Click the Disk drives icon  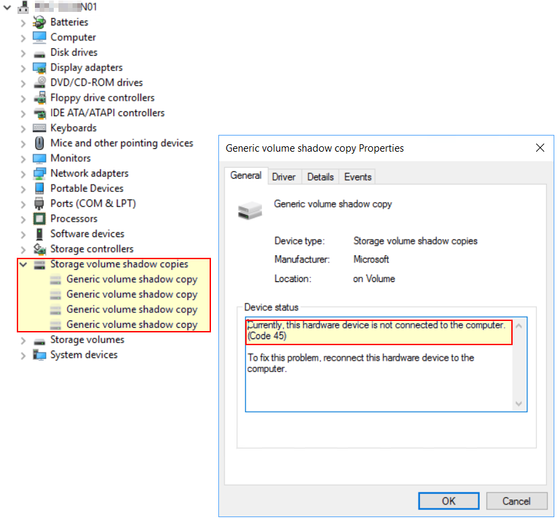[x=39, y=54]
